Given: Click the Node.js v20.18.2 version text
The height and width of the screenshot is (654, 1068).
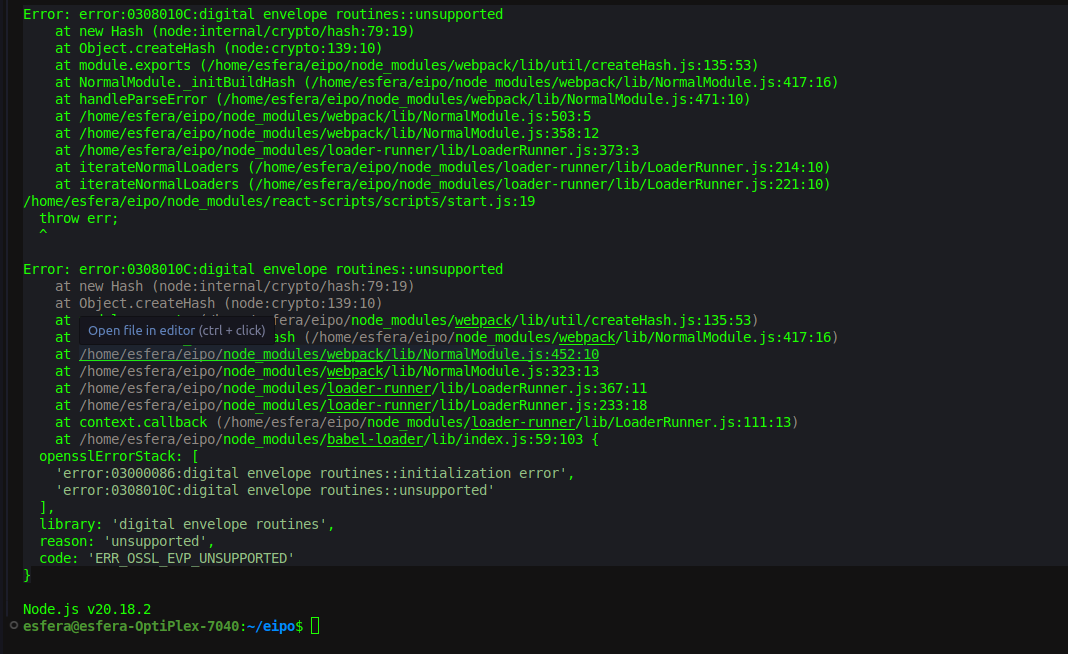Looking at the screenshot, I should 87,609.
